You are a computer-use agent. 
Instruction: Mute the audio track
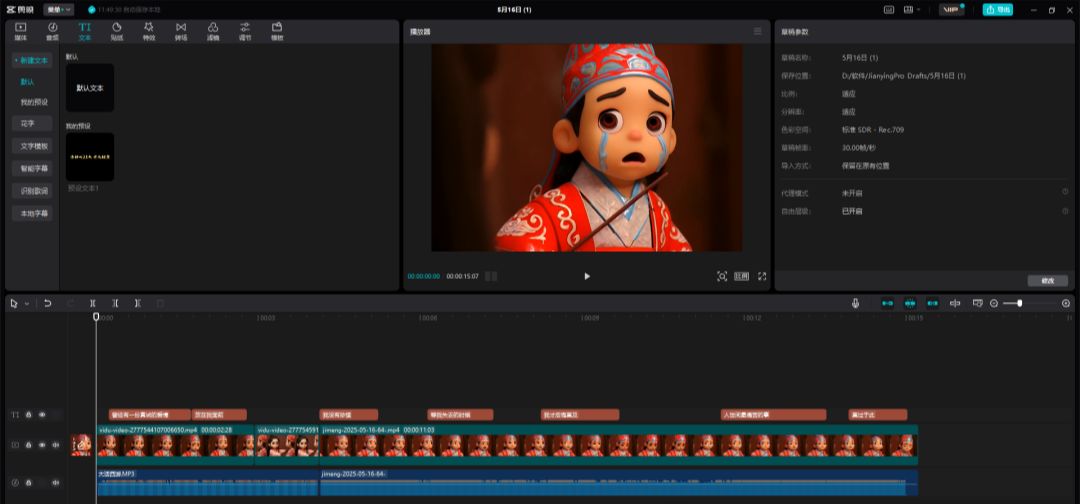pyautogui.click(x=56, y=483)
